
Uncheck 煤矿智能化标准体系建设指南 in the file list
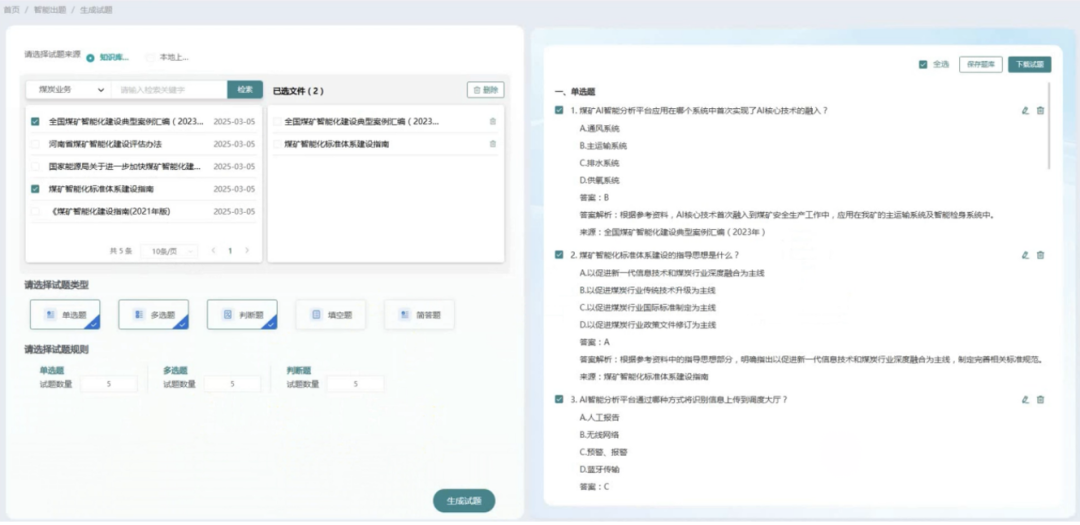tap(35, 189)
